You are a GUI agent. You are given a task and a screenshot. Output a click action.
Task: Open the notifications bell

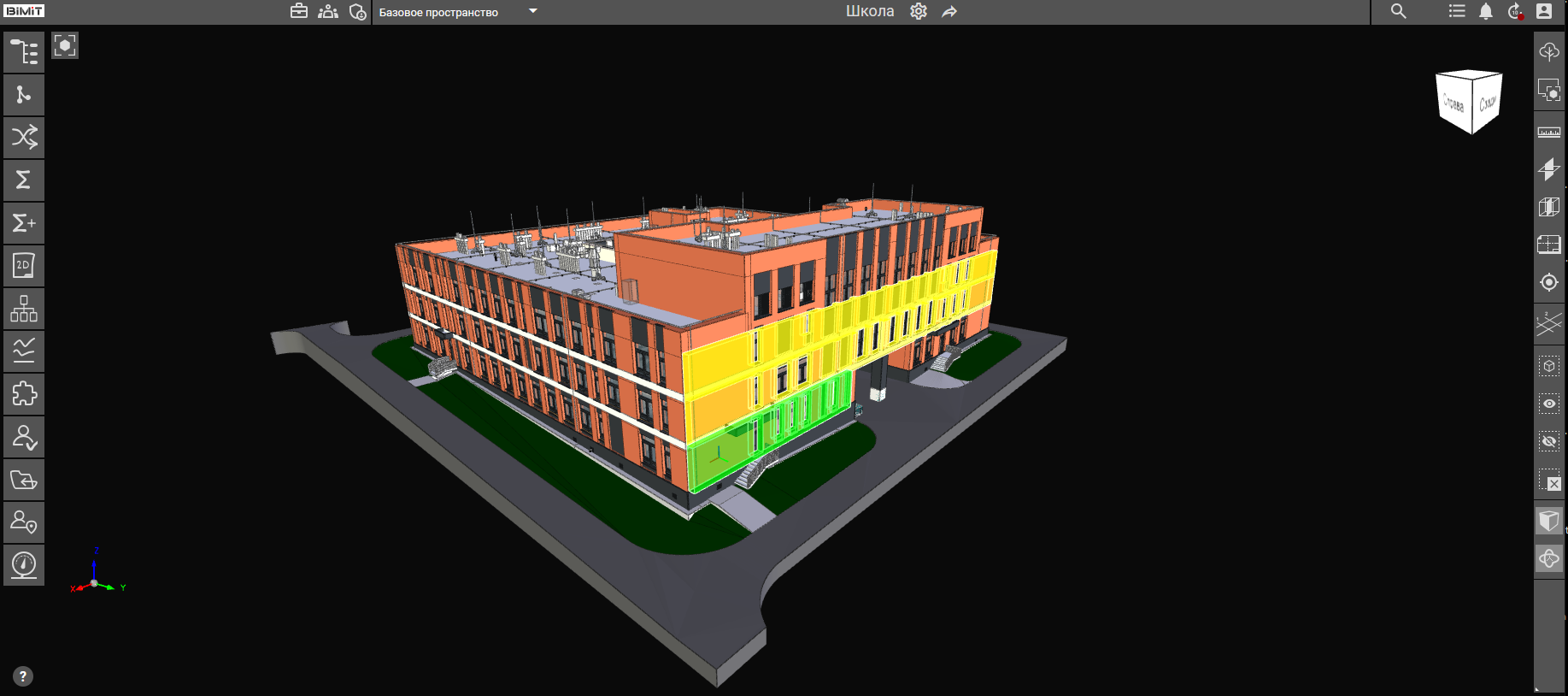coord(1486,11)
